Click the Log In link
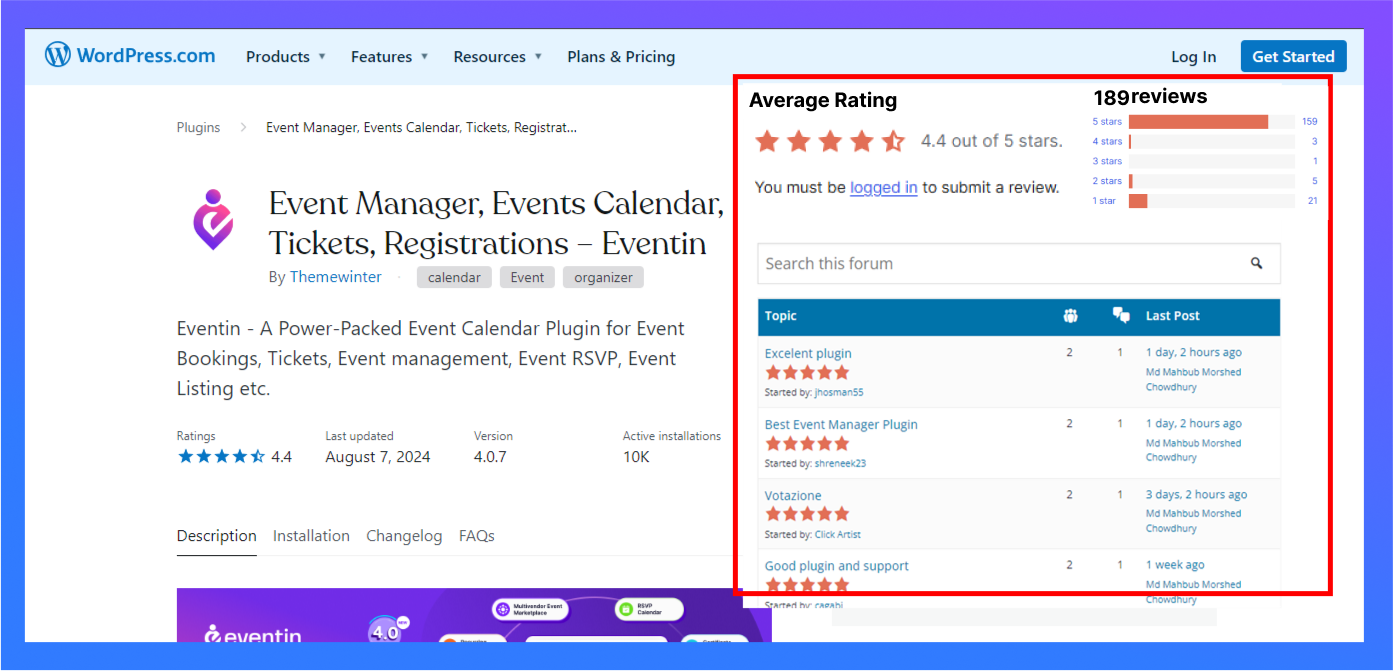The image size is (1393, 671). coord(1194,57)
